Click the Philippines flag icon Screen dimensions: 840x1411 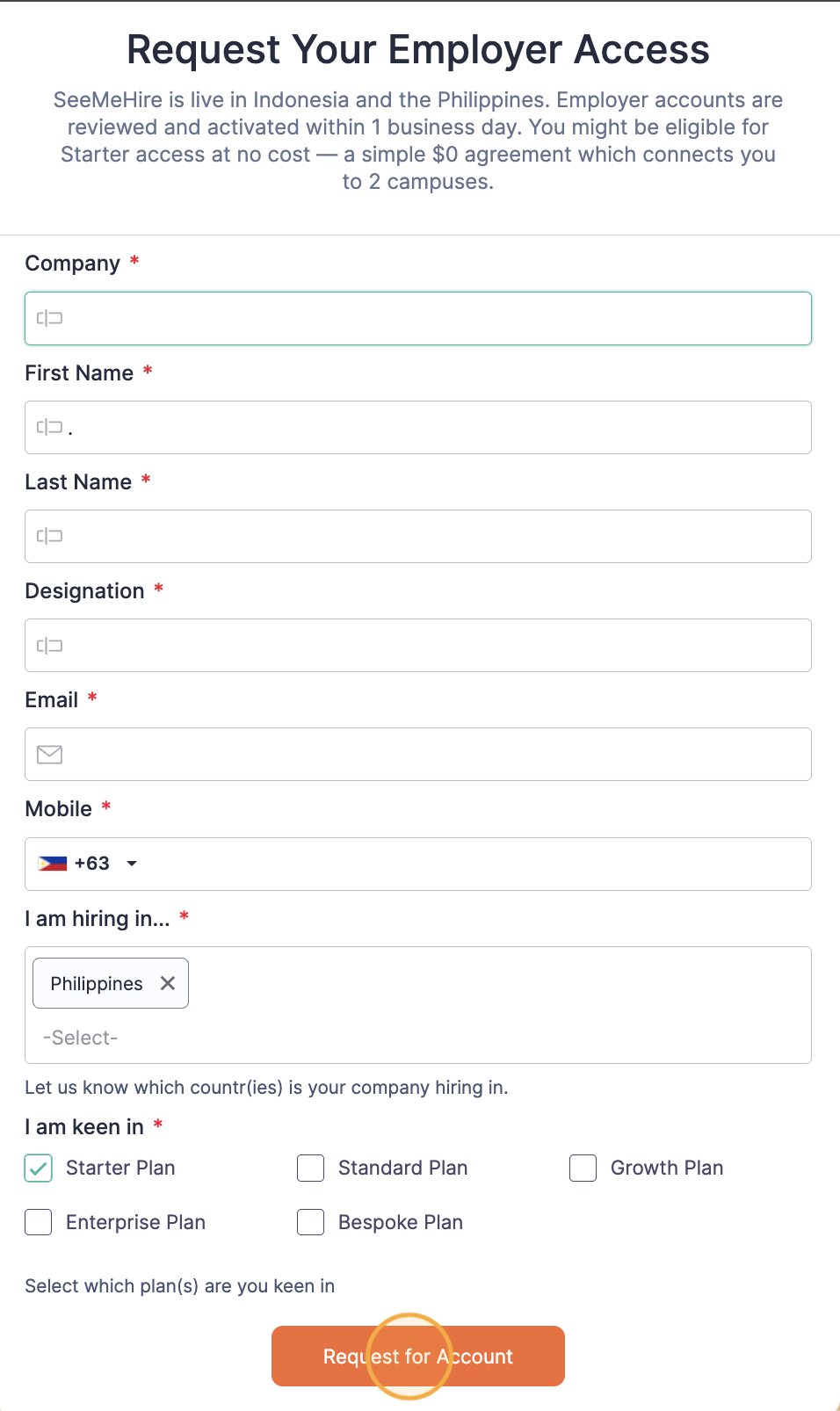(x=53, y=864)
